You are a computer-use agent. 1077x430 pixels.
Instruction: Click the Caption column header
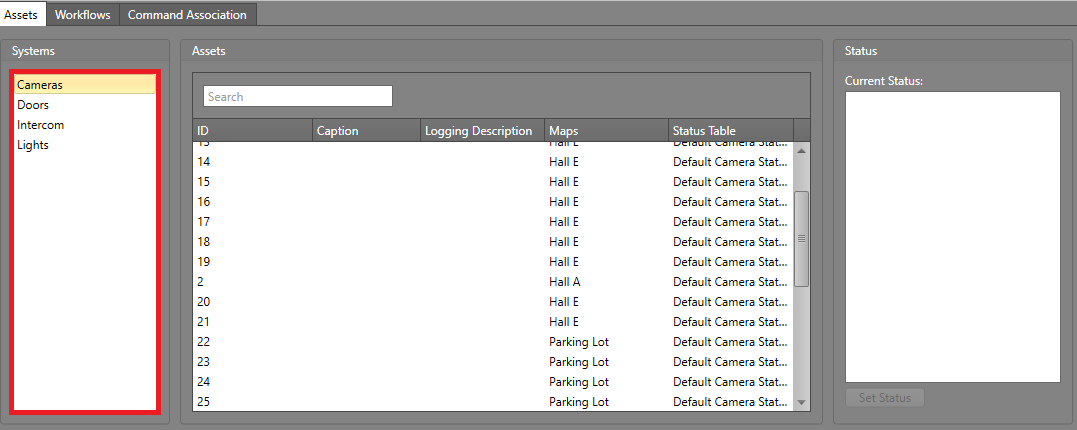366,131
